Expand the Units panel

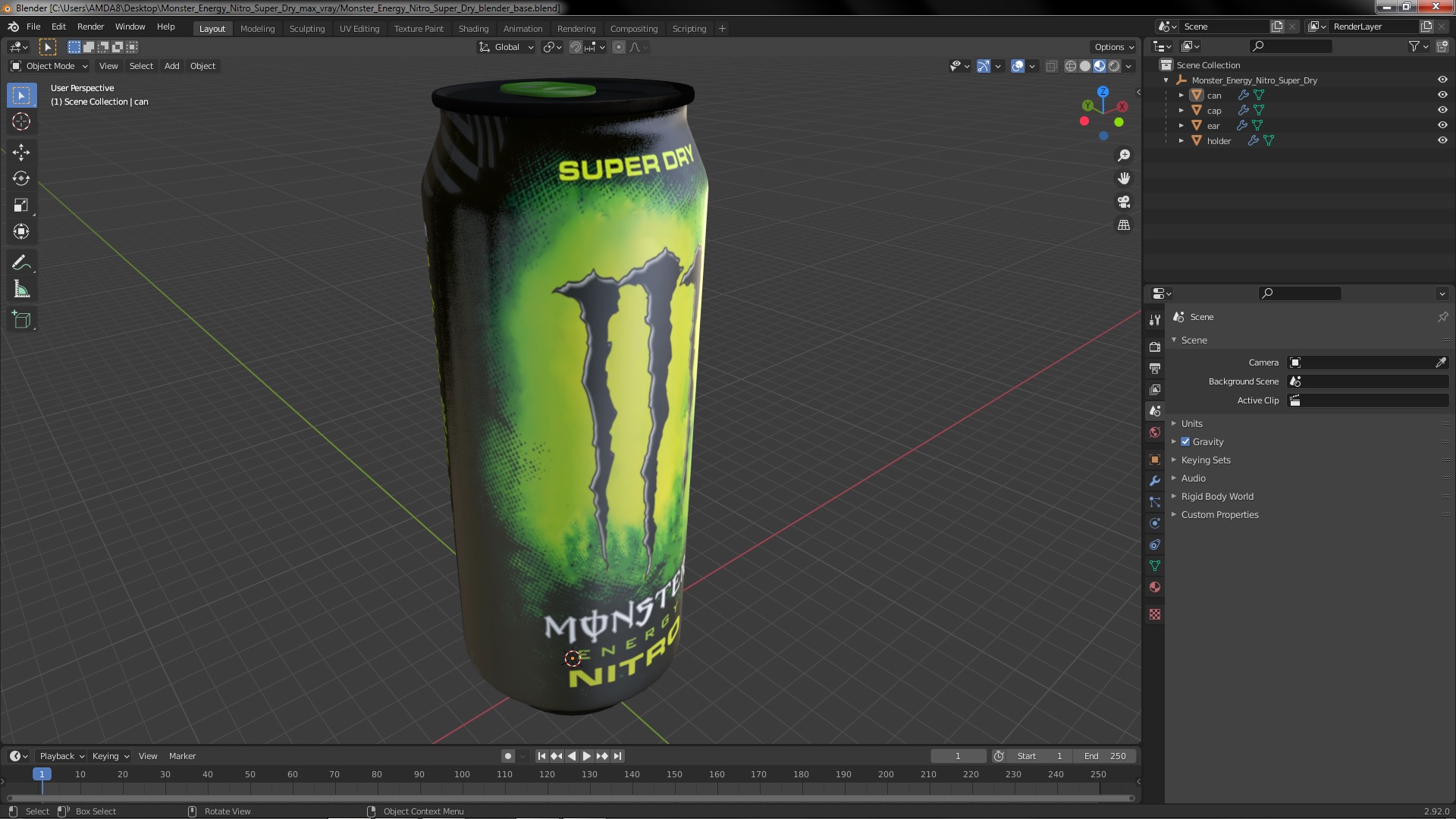click(1191, 423)
